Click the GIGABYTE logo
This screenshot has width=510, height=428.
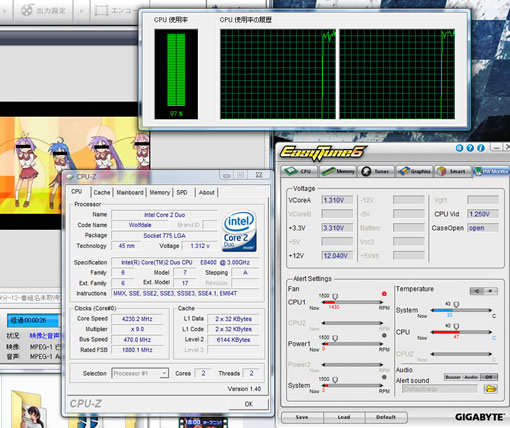point(480,417)
